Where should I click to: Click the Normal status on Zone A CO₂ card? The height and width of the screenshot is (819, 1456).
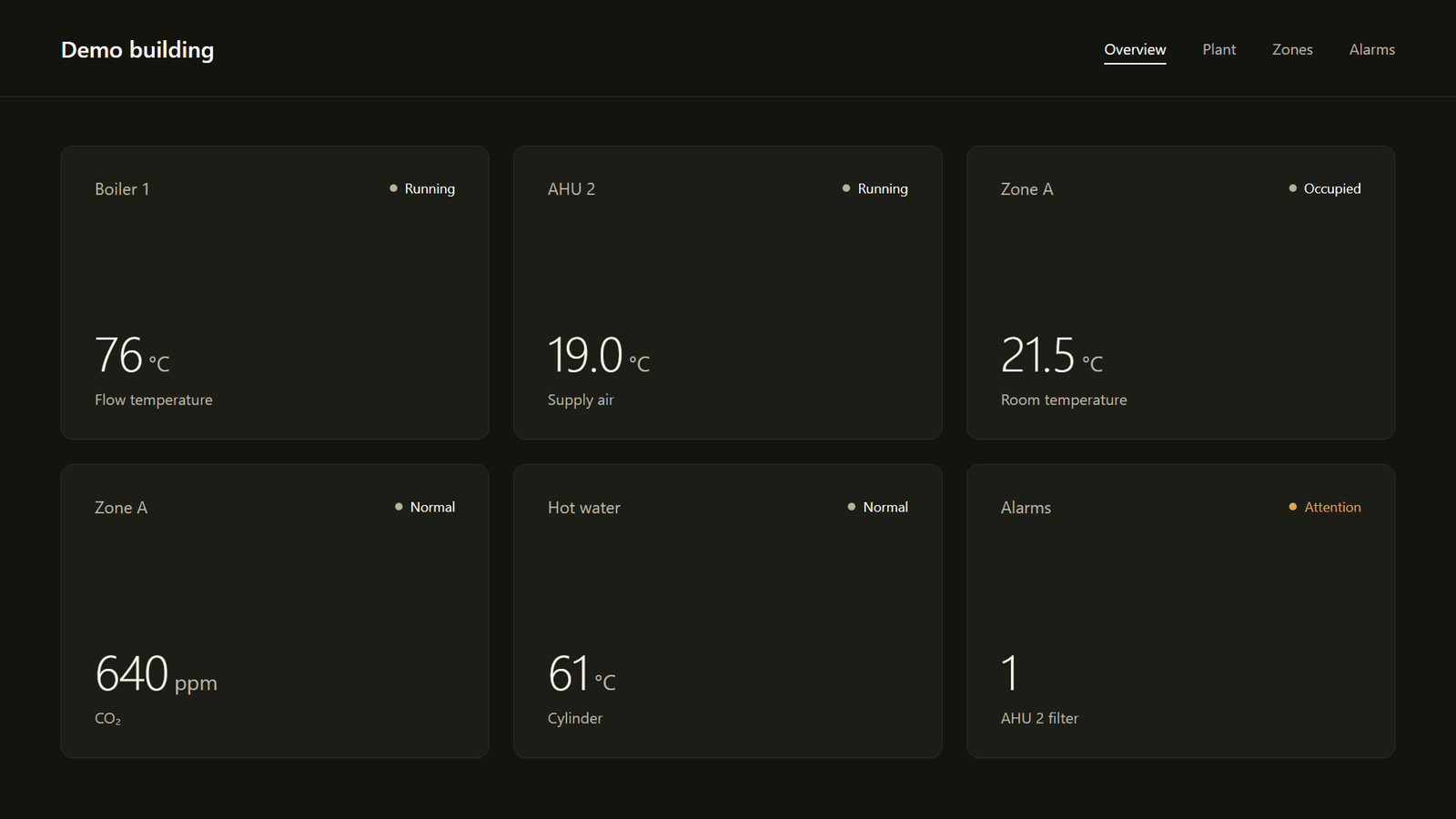[425, 507]
